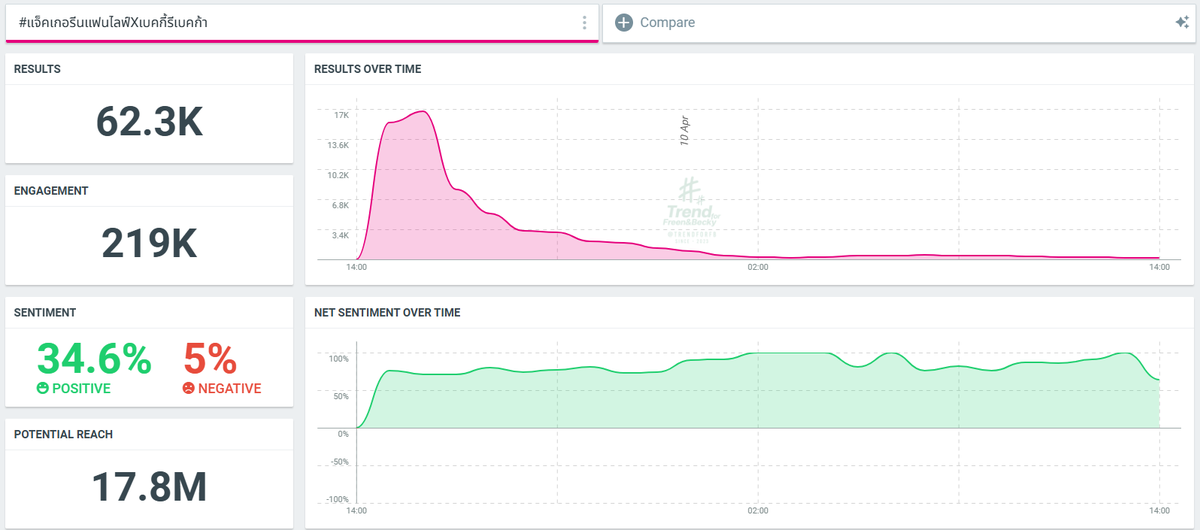Click the SENTIMENT card heading

[x=45, y=312]
